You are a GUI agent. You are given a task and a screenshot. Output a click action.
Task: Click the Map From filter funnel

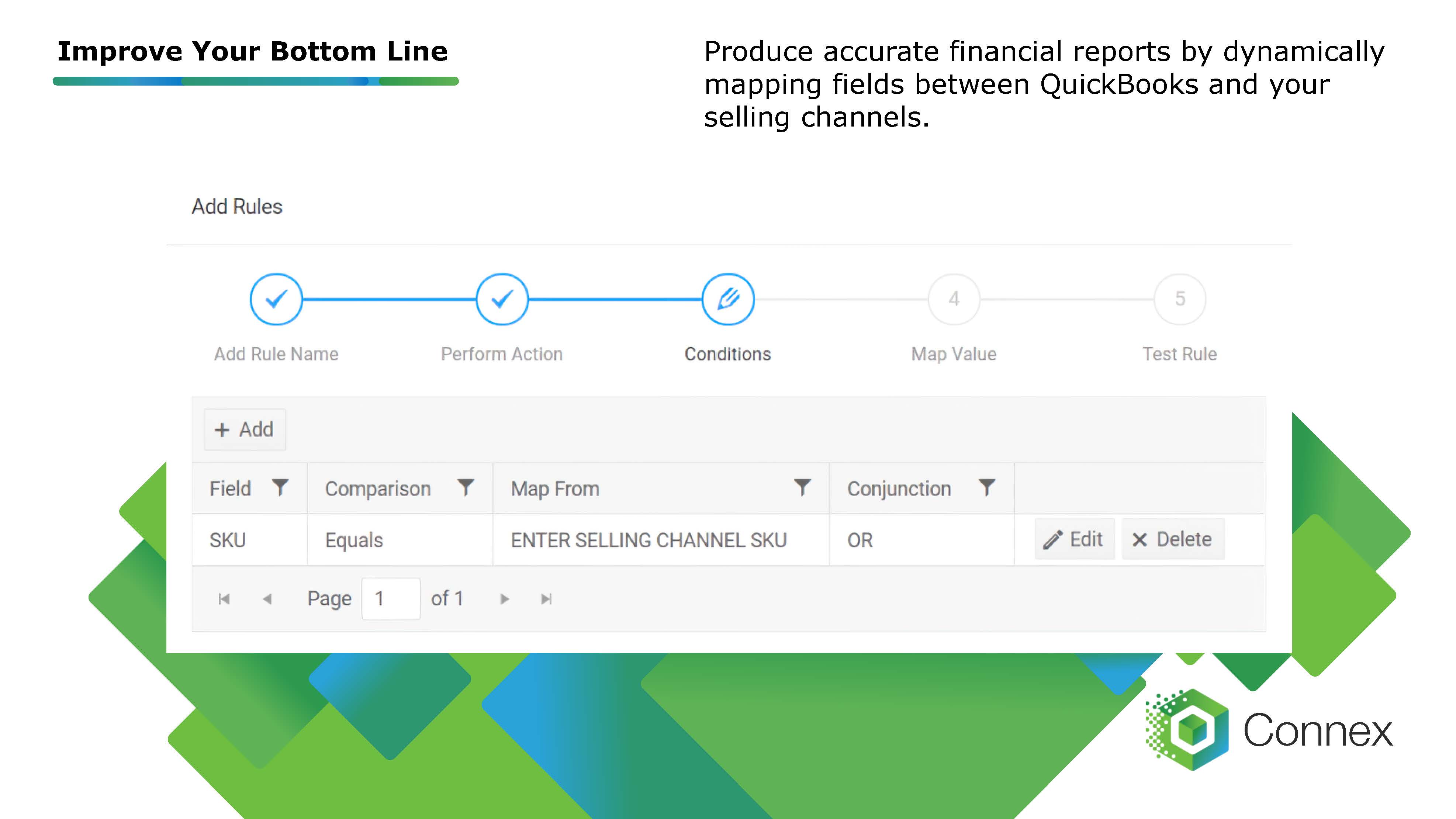coord(802,487)
